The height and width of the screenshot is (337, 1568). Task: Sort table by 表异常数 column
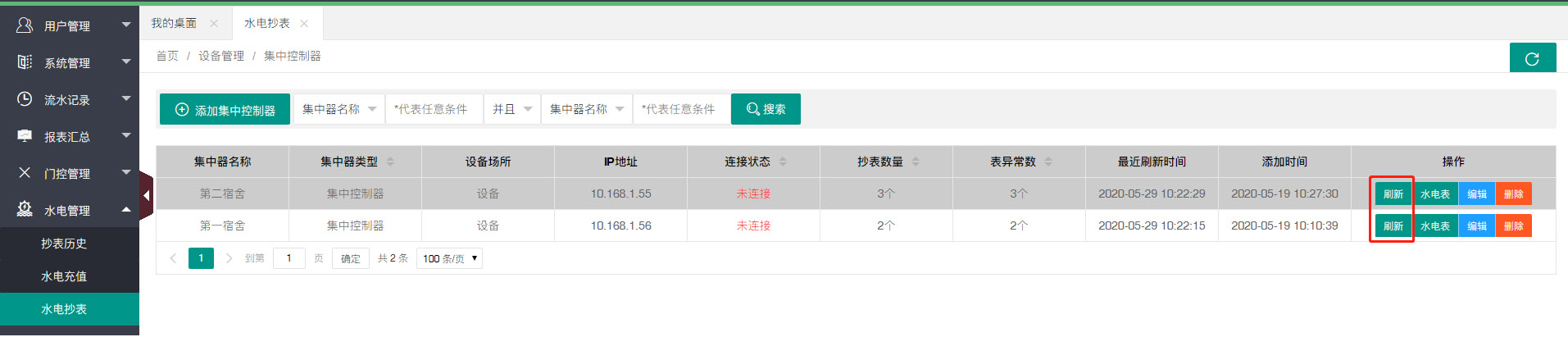tap(1048, 162)
